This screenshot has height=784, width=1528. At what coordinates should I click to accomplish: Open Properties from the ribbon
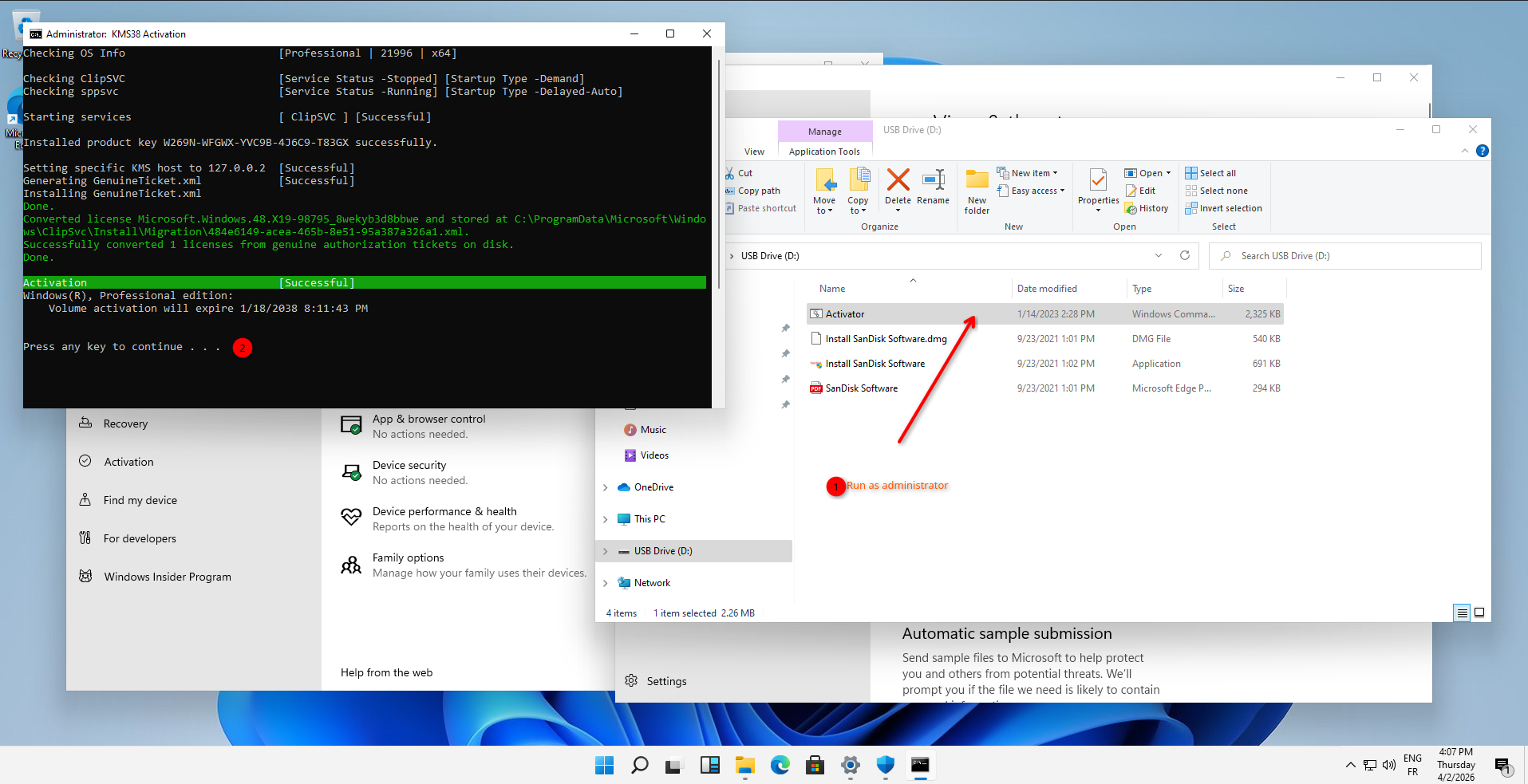coord(1098,187)
